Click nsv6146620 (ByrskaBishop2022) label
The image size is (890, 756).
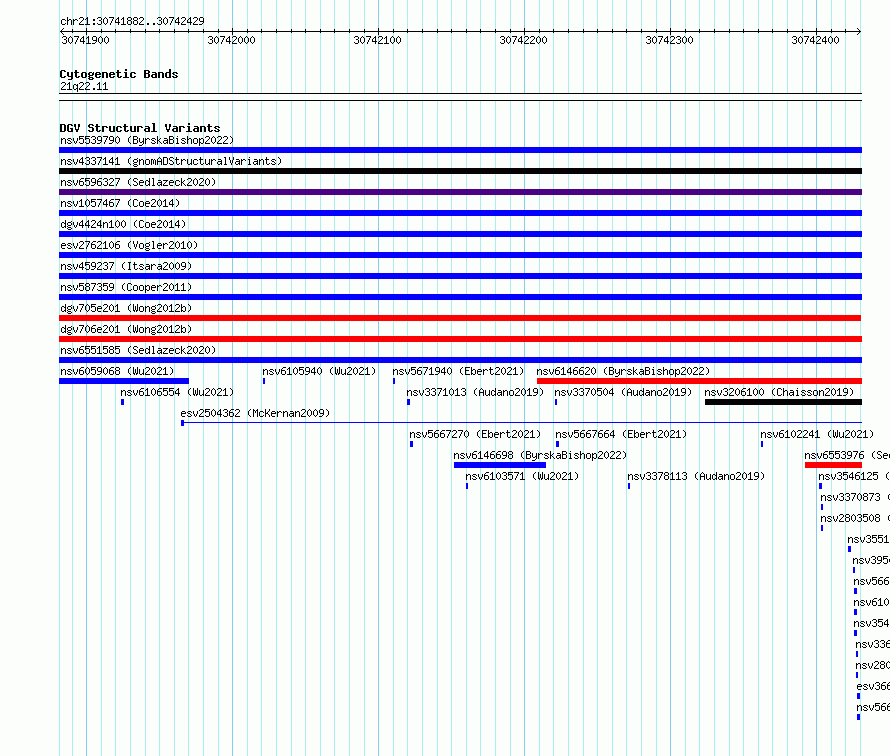(x=623, y=371)
